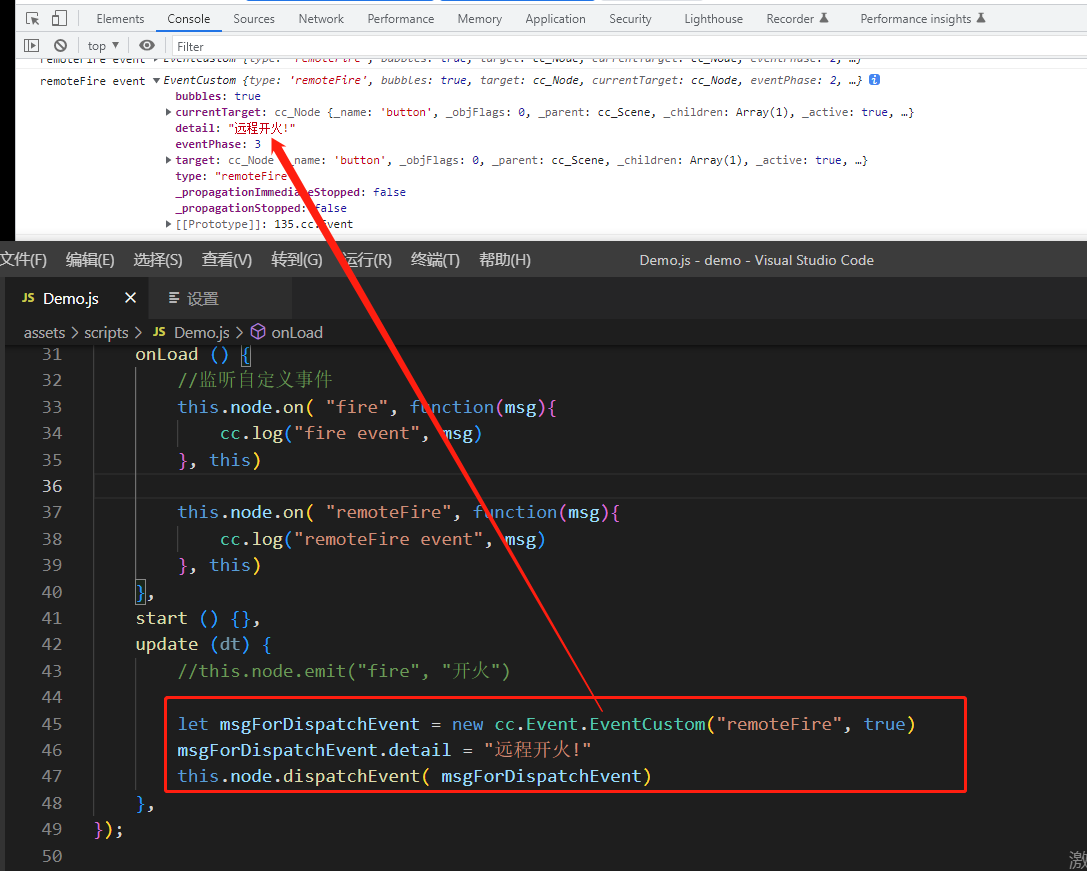This screenshot has width=1087, height=871.
Task: Click the start () {} line
Action: click(x=198, y=618)
